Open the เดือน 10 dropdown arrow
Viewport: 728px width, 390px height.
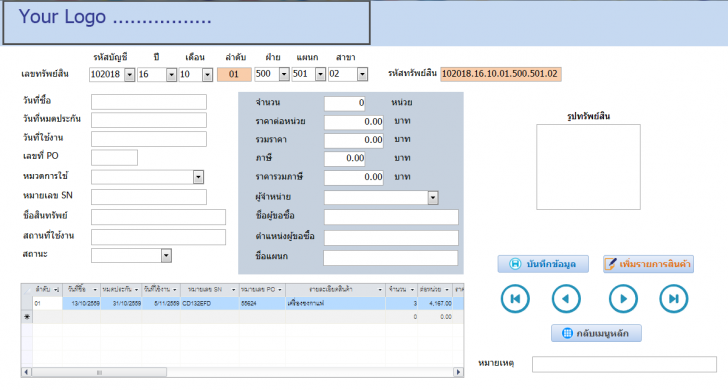(208, 74)
